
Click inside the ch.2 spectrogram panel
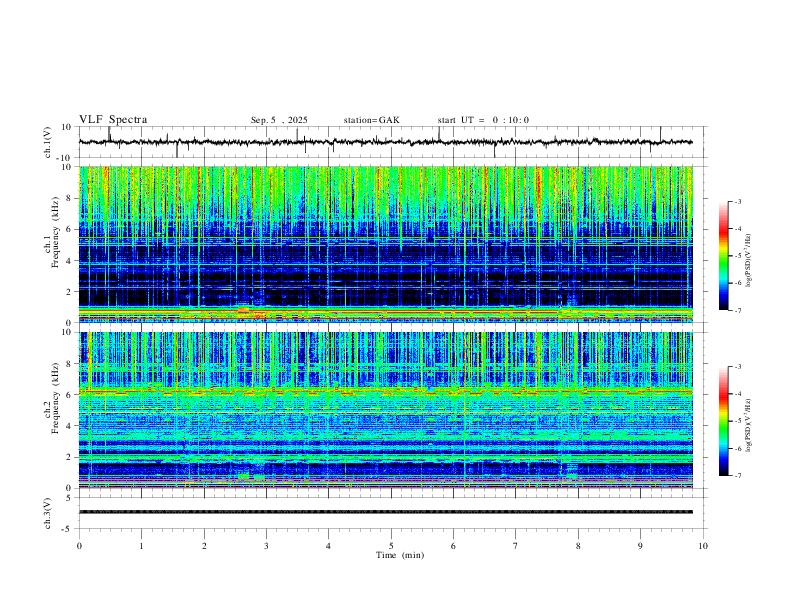pos(385,410)
